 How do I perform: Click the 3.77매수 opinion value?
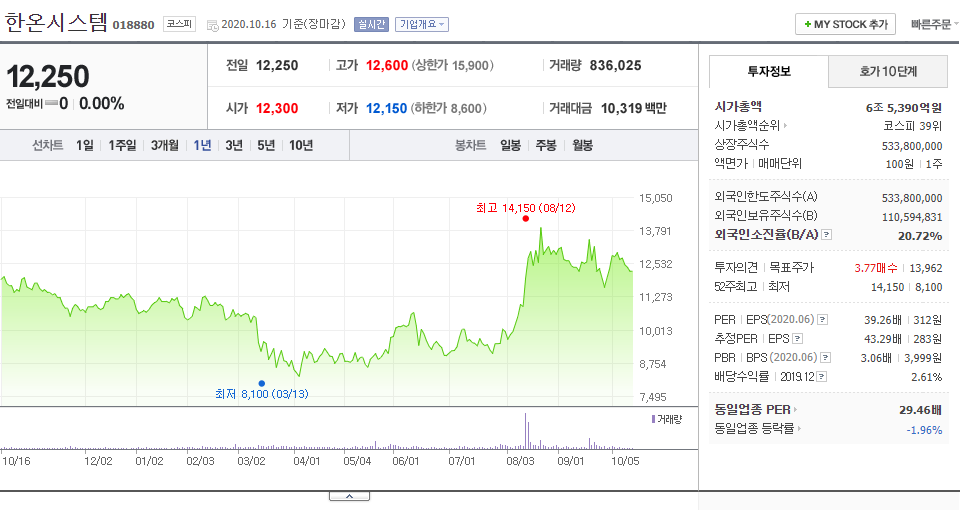(x=876, y=268)
